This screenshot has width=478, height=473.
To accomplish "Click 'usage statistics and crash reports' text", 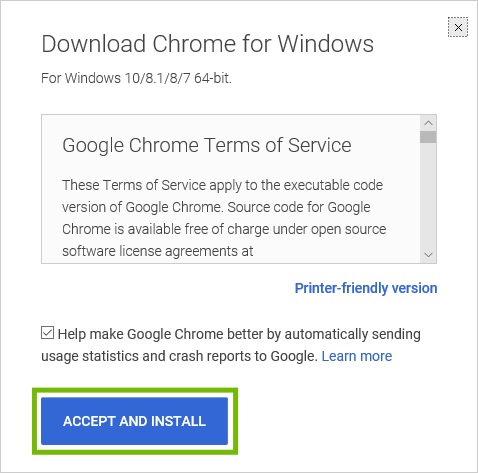I will click(x=179, y=356).
